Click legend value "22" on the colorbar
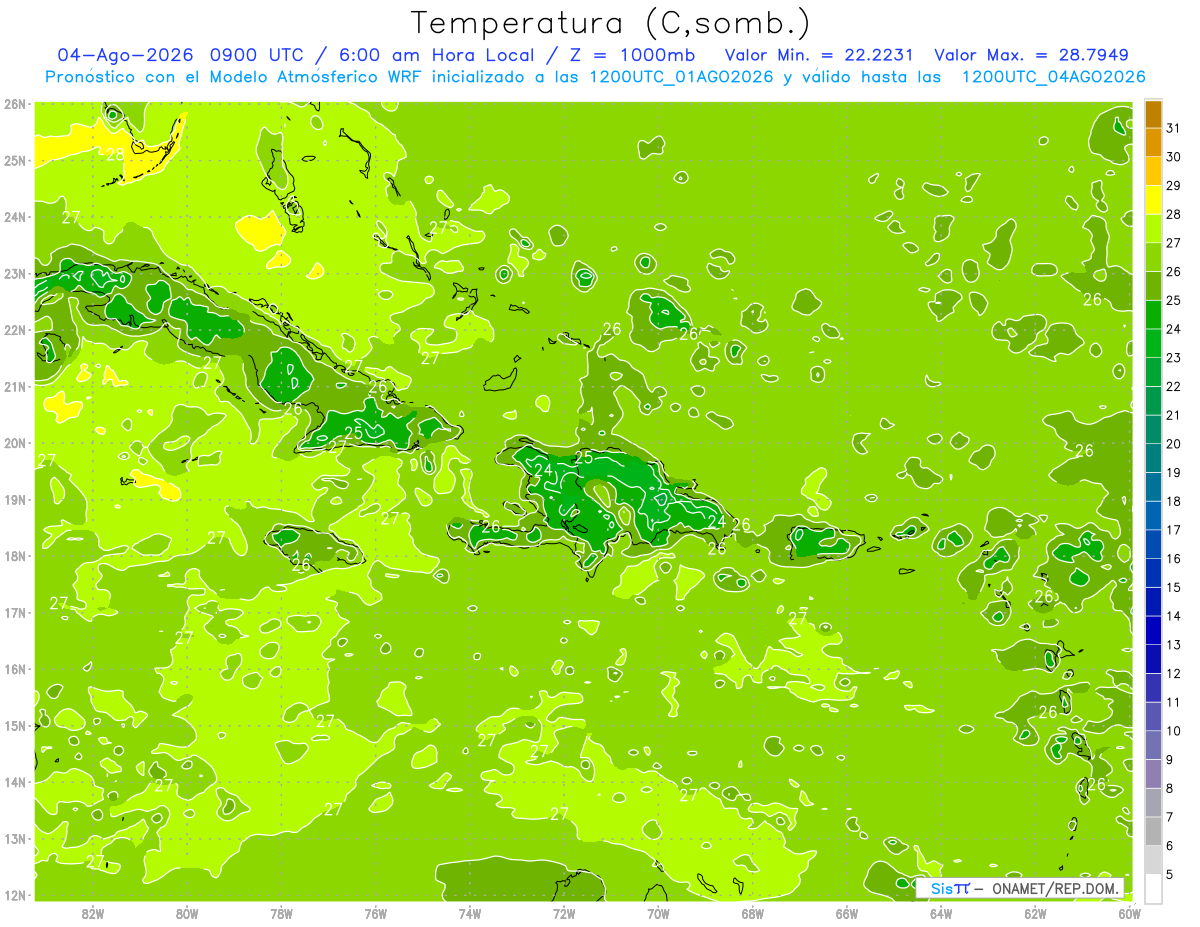This screenshot has height=927, width=1200. click(x=1174, y=387)
